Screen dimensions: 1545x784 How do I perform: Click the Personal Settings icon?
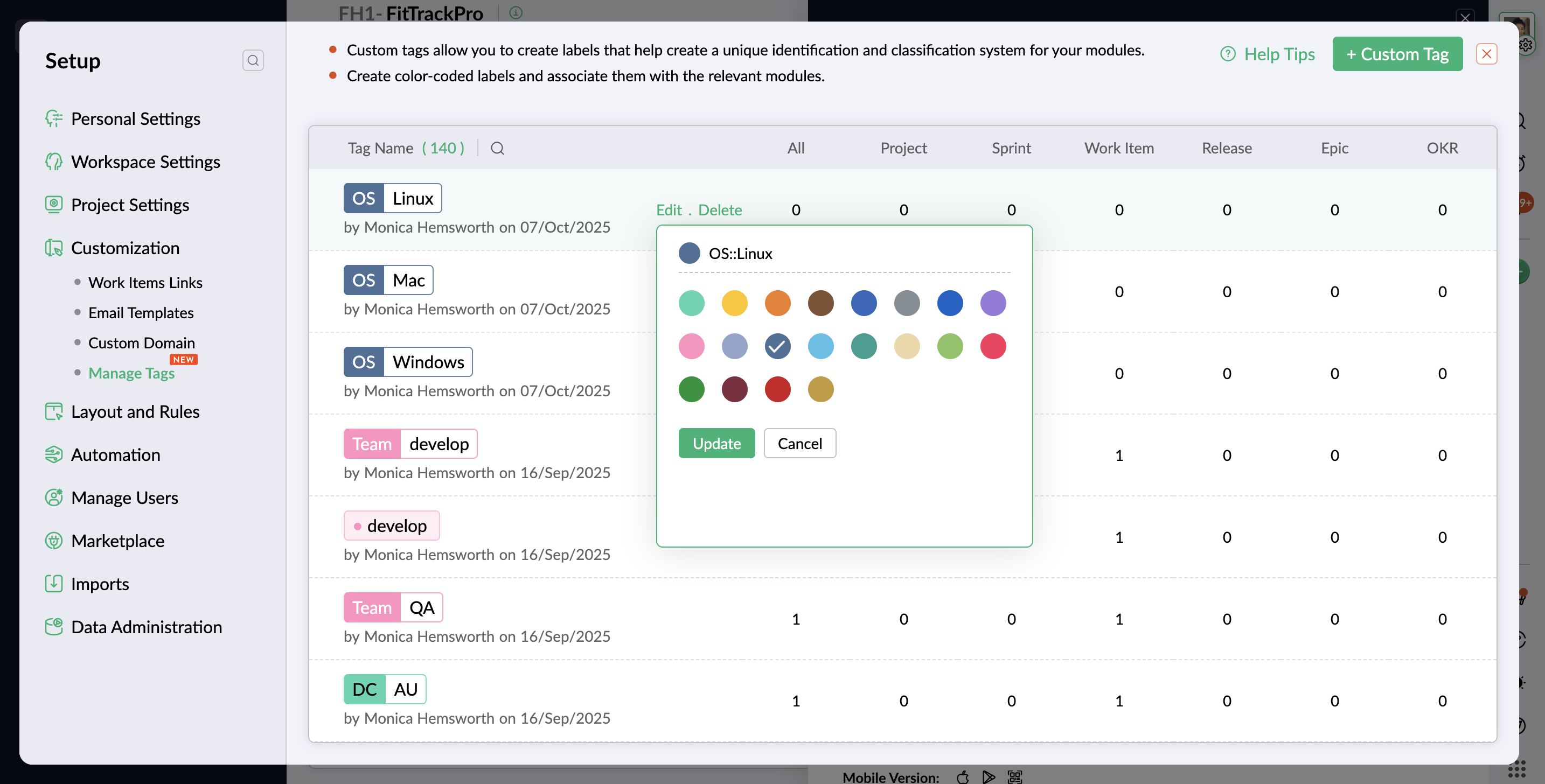[x=53, y=118]
